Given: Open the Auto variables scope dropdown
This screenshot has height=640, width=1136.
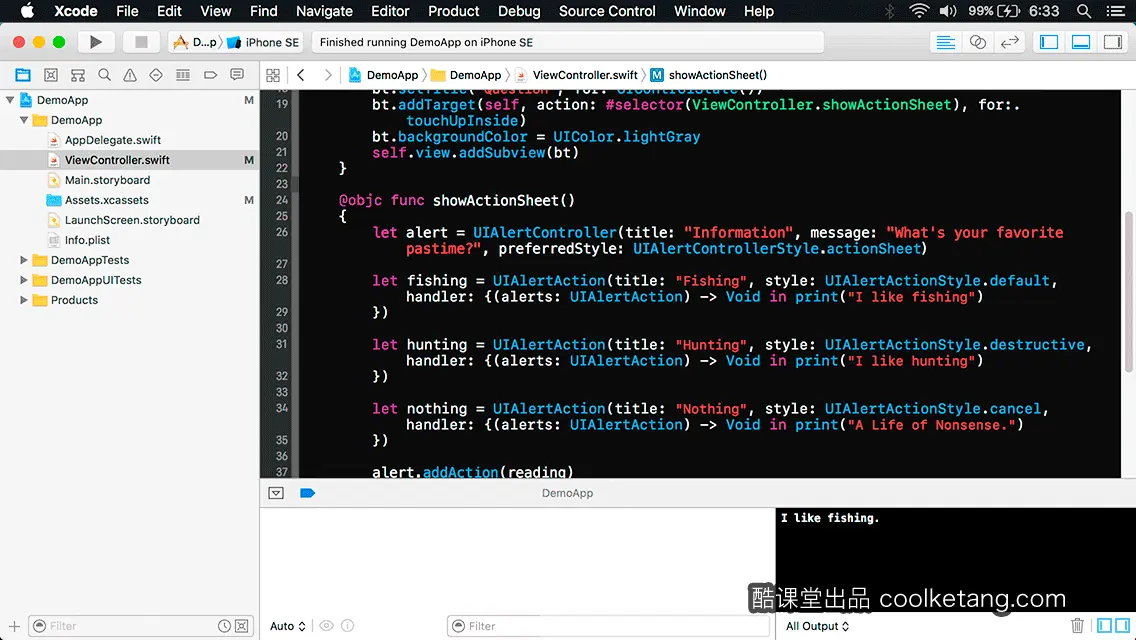Looking at the screenshot, I should click(x=288, y=626).
